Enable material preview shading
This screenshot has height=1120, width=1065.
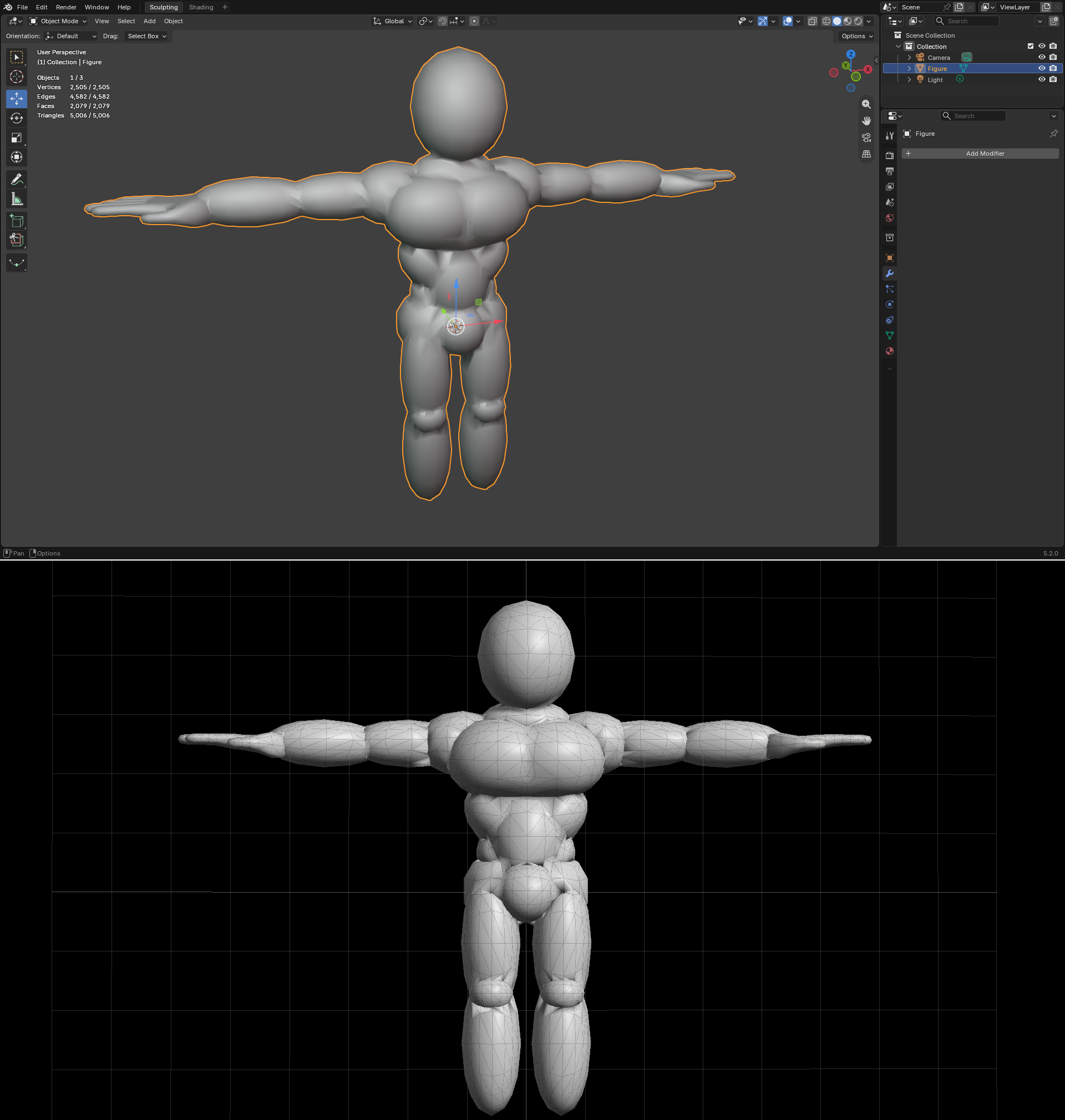848,21
